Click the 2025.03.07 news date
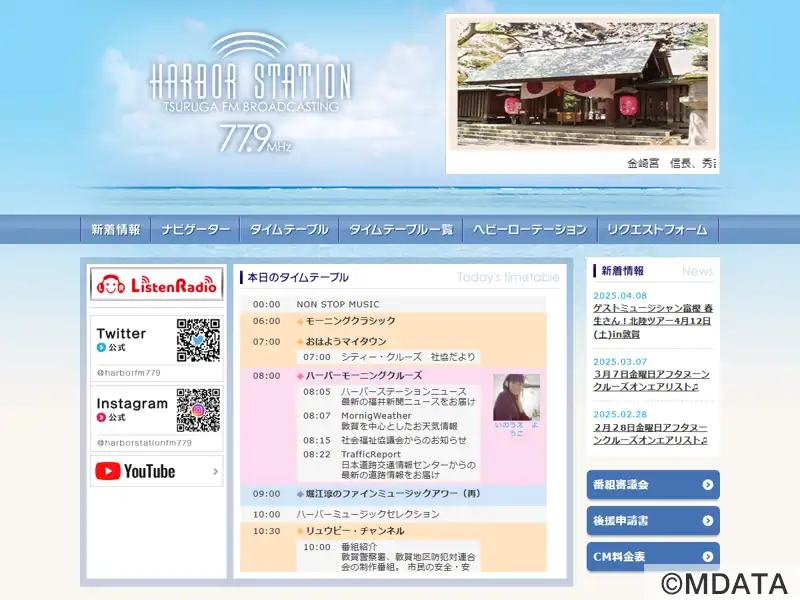Viewport: 800px width, 600px height. 620,362
